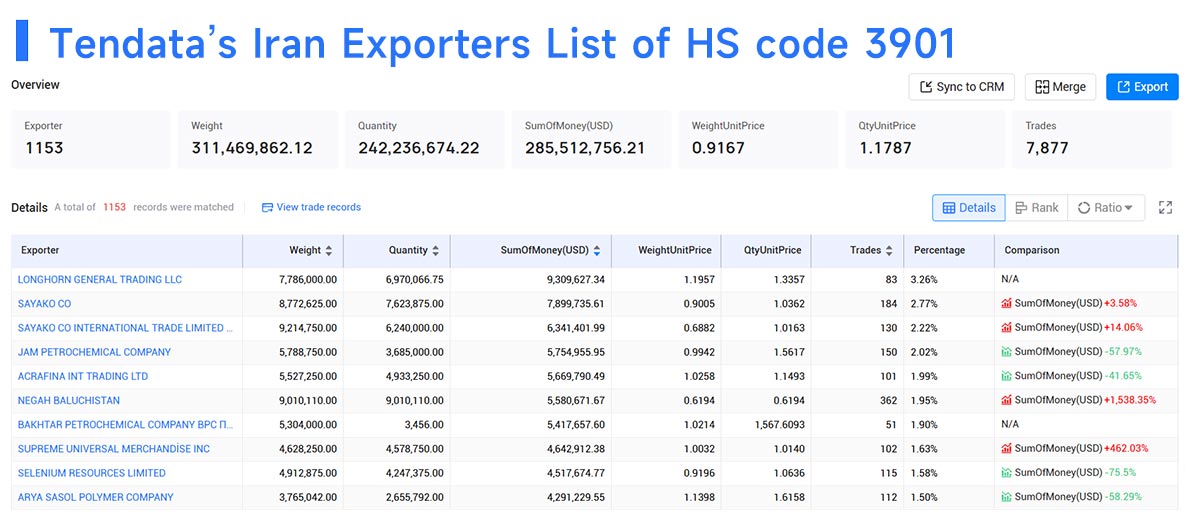Click QtyUnitPrice value 1.1787
This screenshot has height=518, width=1190.
coord(885,149)
